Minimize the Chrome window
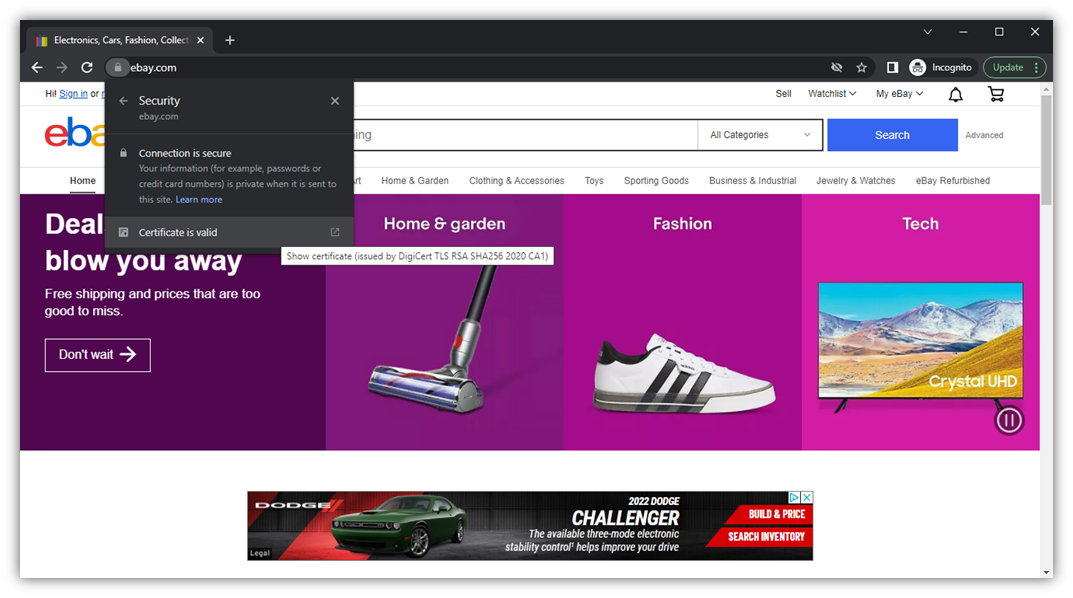The width and height of the screenshot is (1073, 598). click(964, 32)
